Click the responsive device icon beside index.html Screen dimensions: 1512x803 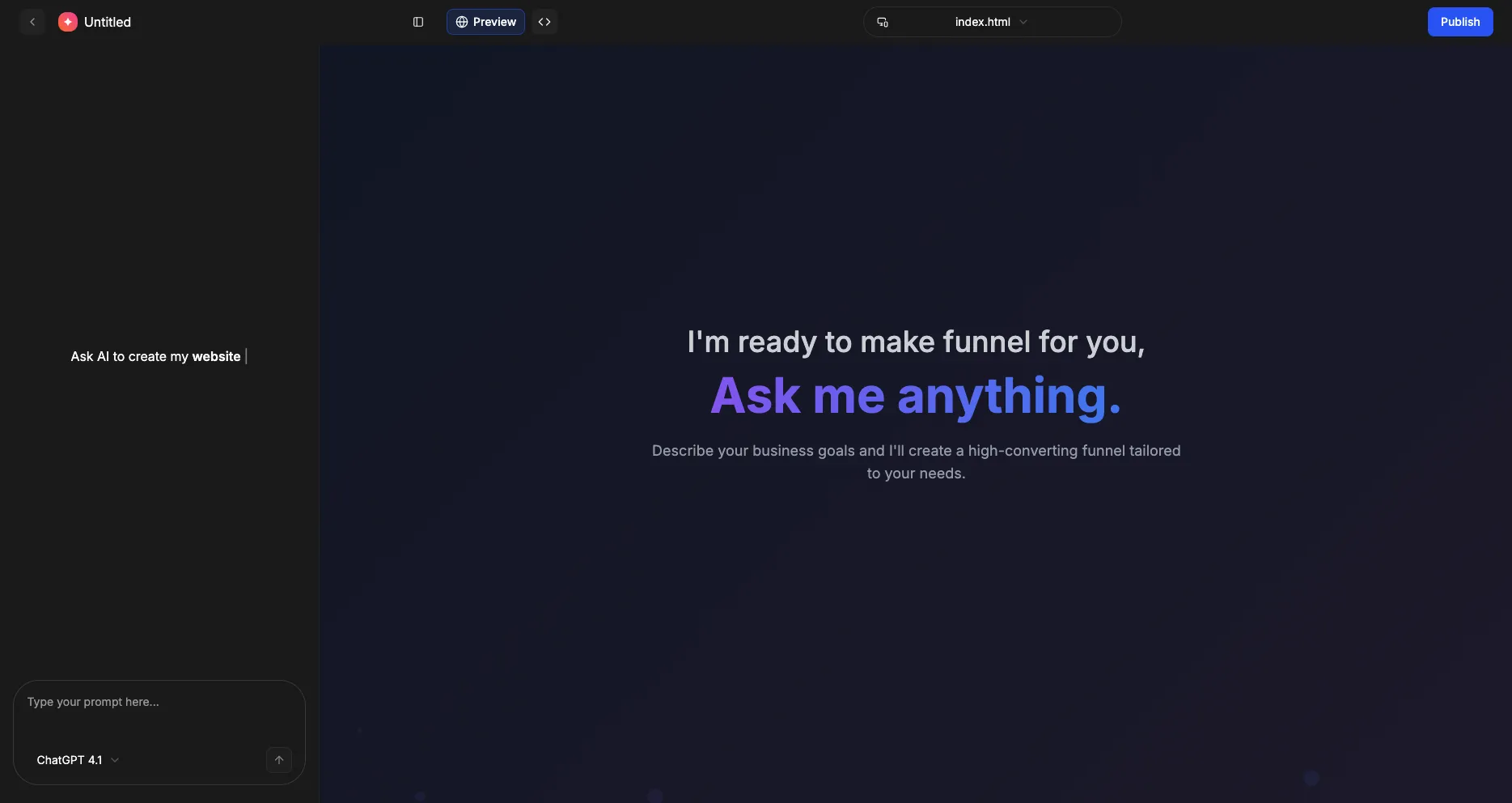point(883,22)
